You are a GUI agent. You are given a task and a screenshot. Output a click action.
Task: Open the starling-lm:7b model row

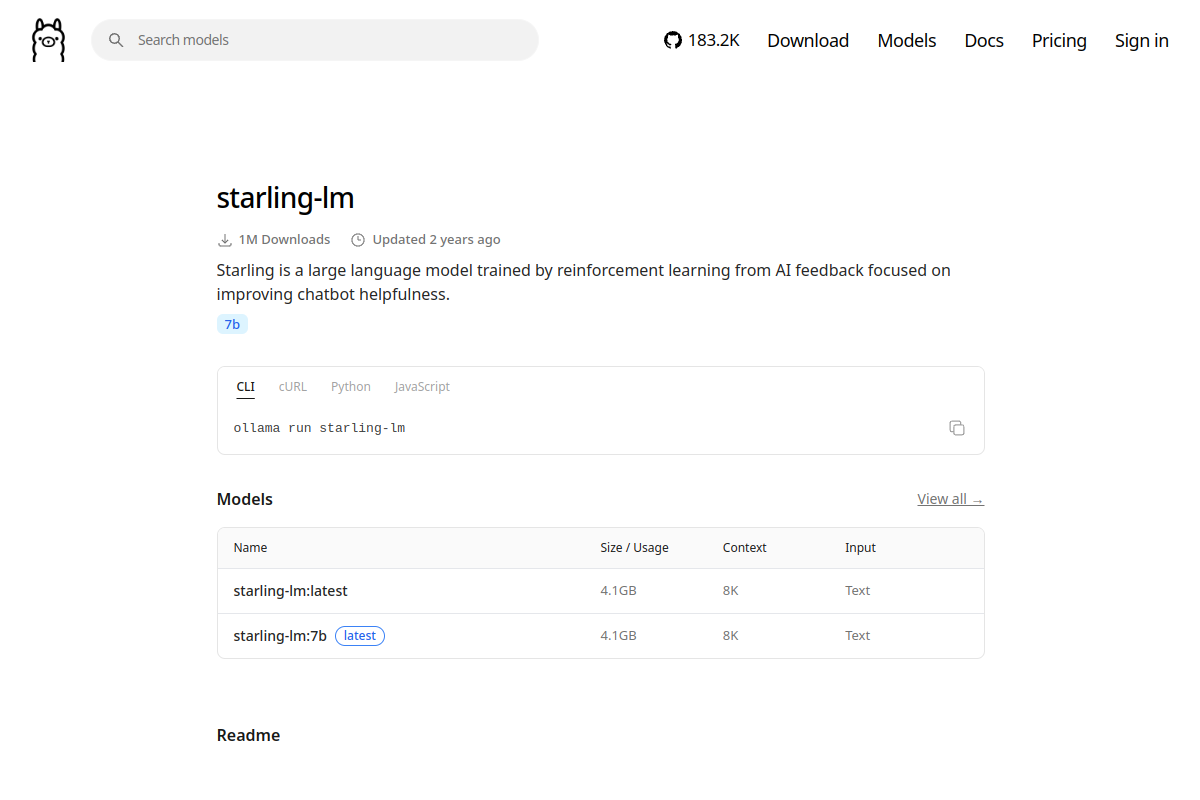click(600, 636)
